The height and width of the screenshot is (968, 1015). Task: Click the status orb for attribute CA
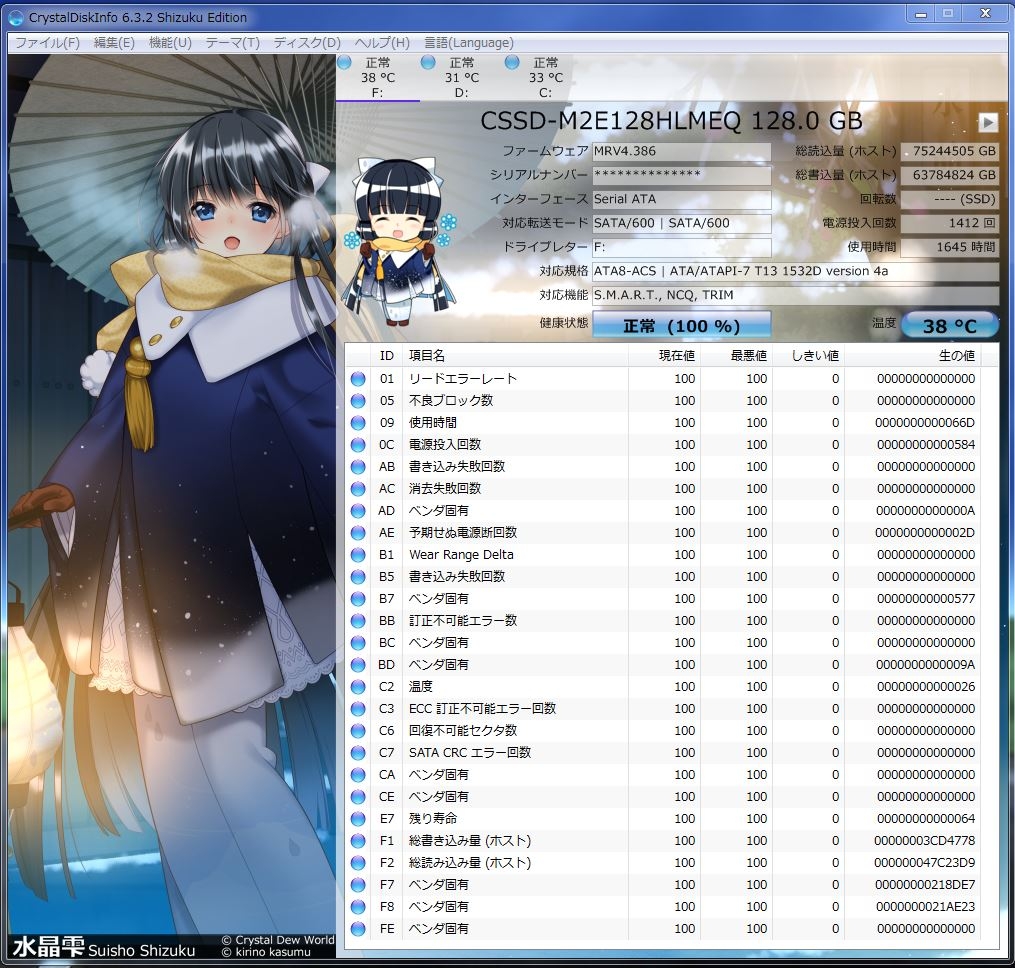click(358, 775)
